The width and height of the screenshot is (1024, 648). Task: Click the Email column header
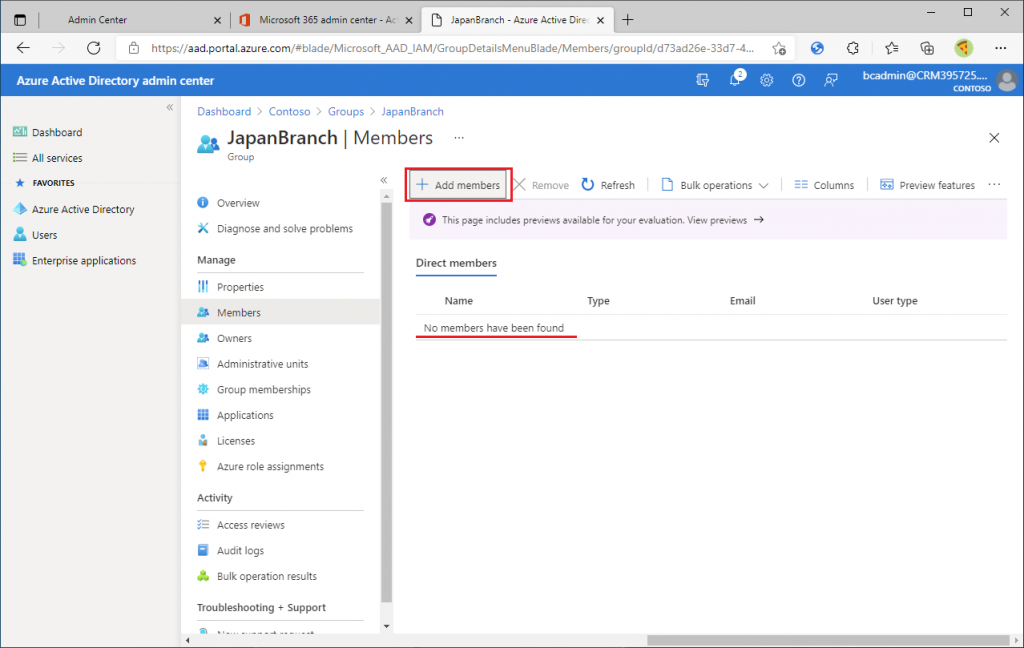[x=743, y=300]
